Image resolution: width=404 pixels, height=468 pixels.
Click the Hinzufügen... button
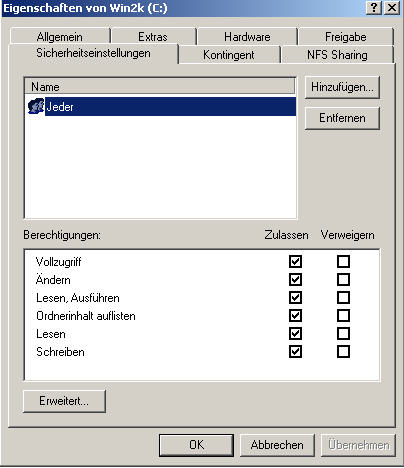[342, 87]
